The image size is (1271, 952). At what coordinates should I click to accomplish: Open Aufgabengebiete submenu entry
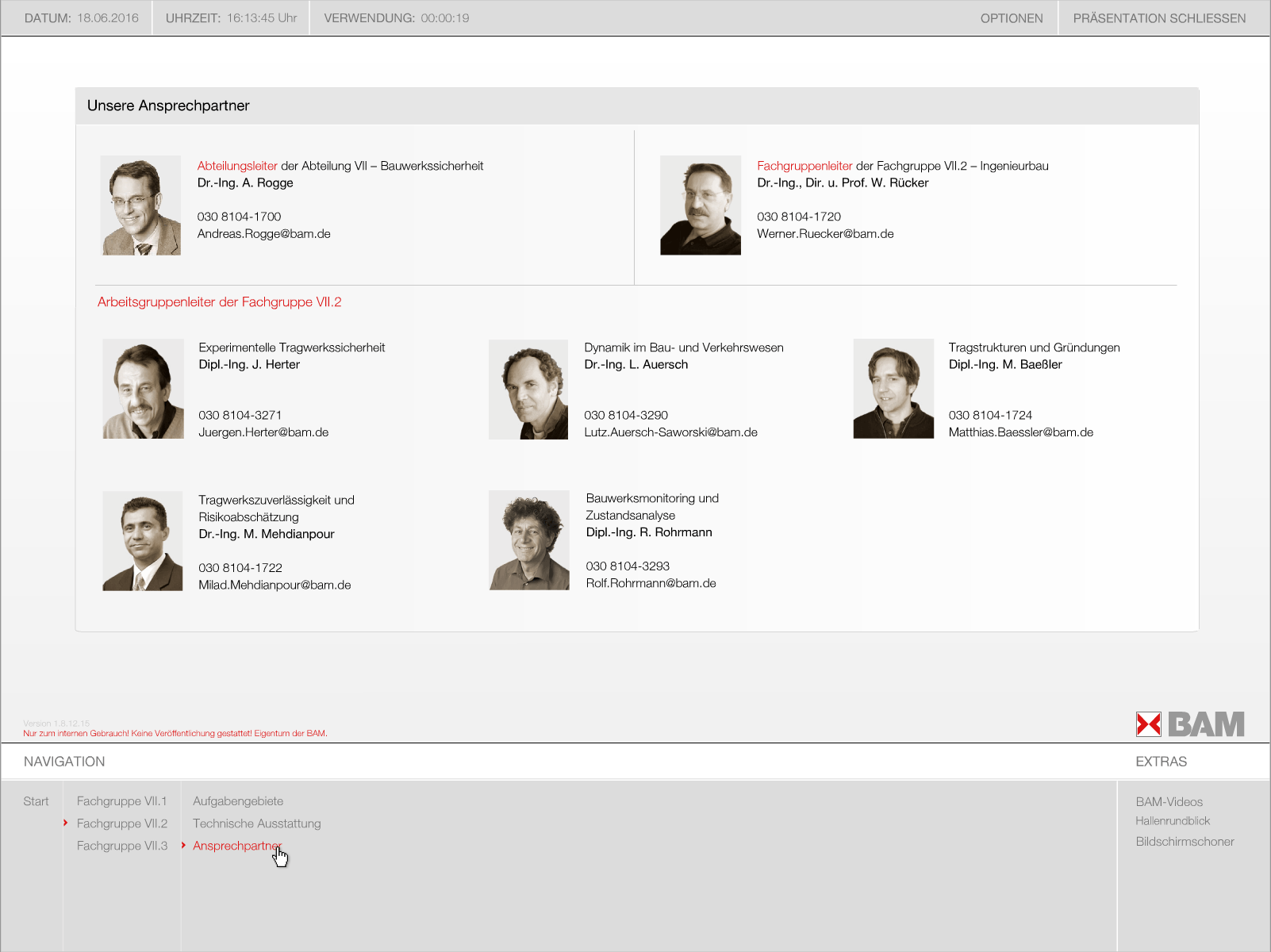coord(237,801)
